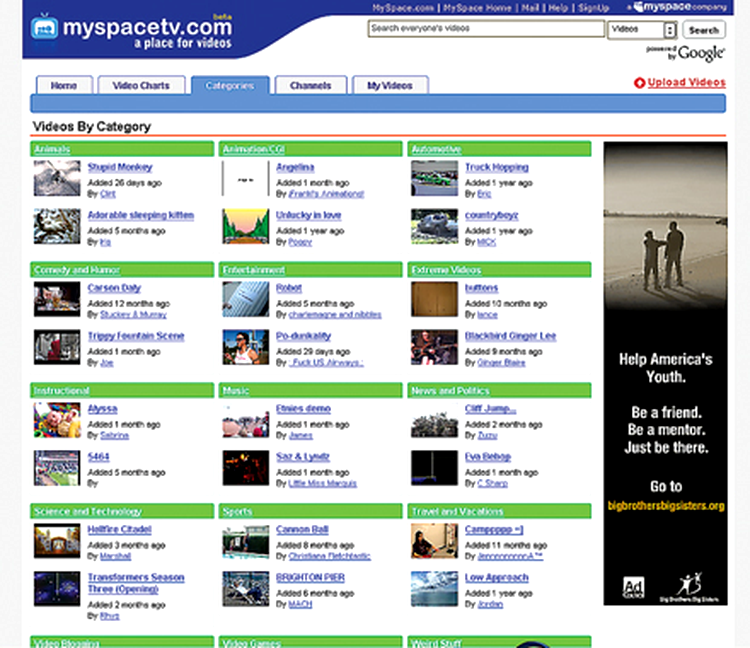Image resolution: width=750 pixels, height=648 pixels.
Task: Click the Hellfire Citadel thumbnail
Action: [x=57, y=541]
